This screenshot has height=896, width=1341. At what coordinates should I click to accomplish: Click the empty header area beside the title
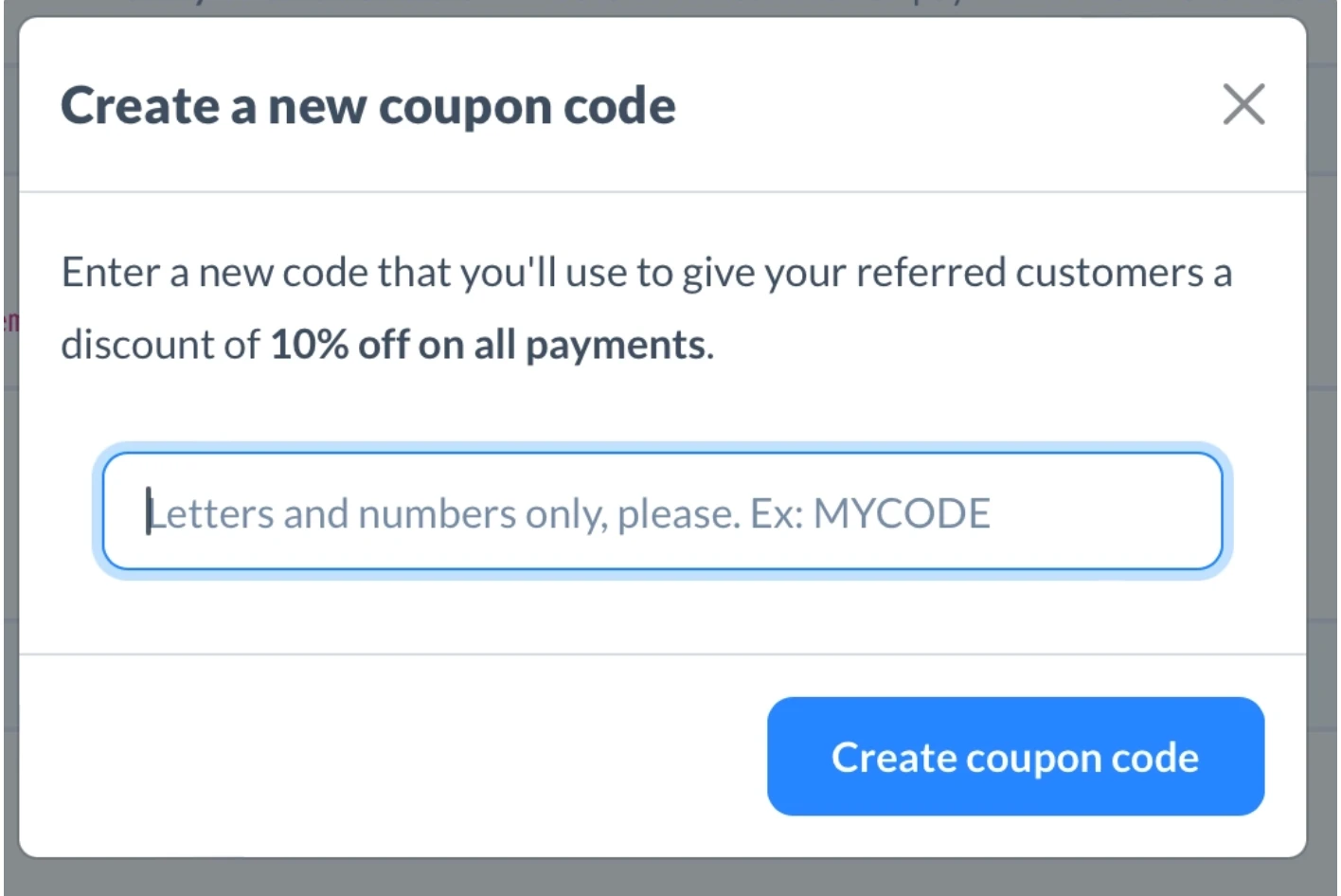coord(947,106)
